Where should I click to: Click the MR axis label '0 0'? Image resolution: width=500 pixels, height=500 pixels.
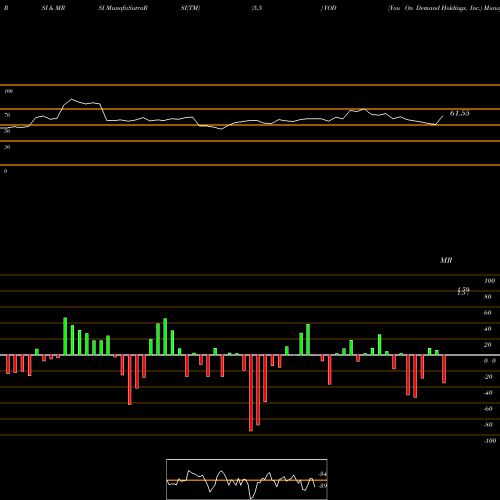490,361
